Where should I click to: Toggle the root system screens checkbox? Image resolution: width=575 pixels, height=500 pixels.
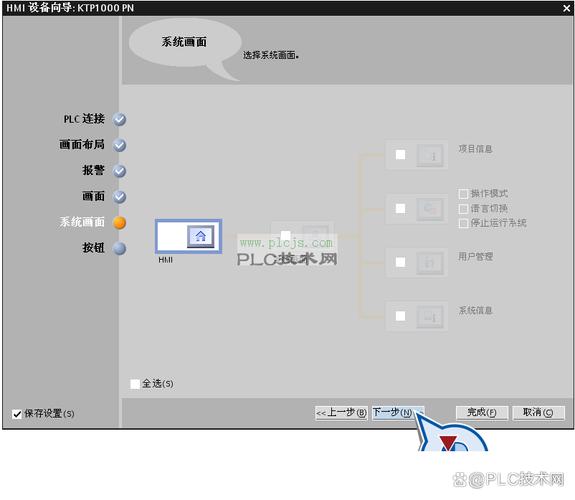(x=286, y=236)
